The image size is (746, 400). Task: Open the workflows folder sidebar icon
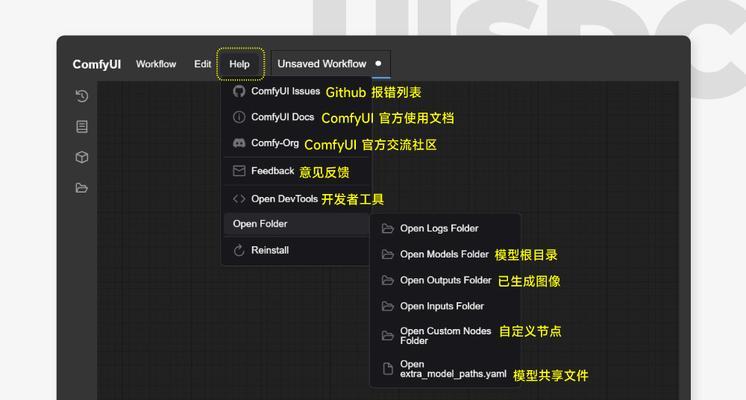pos(82,188)
